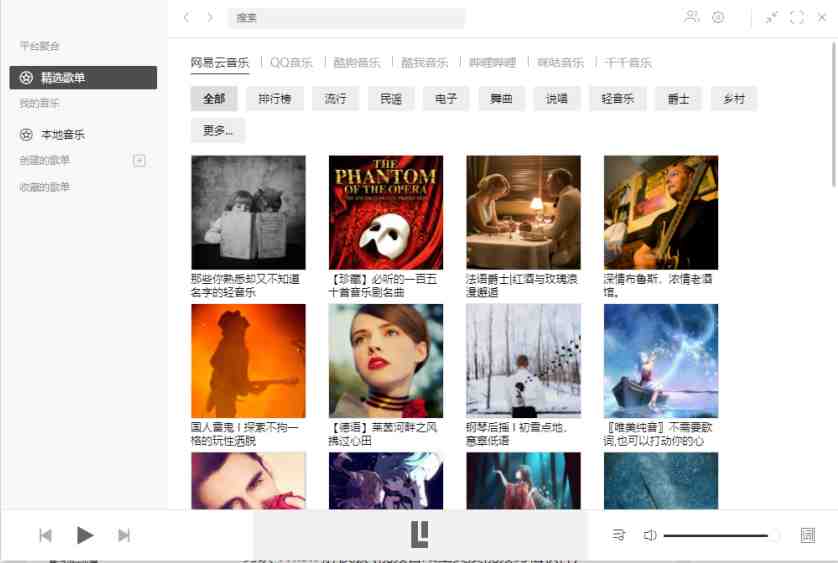838x563 pixels.
Task: Select 精选歌单 in the sidebar
Action: click(83, 78)
